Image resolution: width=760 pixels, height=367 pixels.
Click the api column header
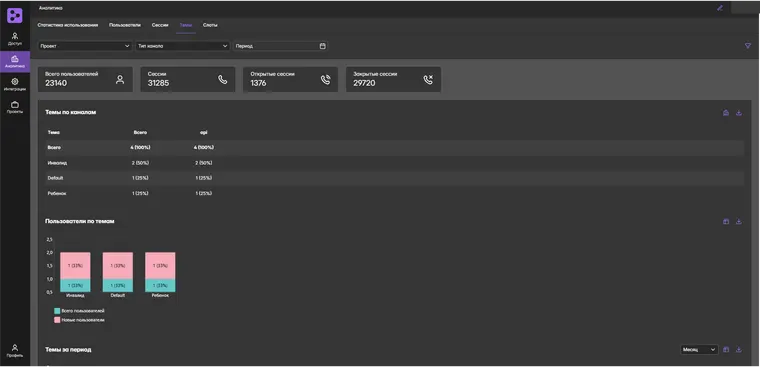tap(204, 132)
